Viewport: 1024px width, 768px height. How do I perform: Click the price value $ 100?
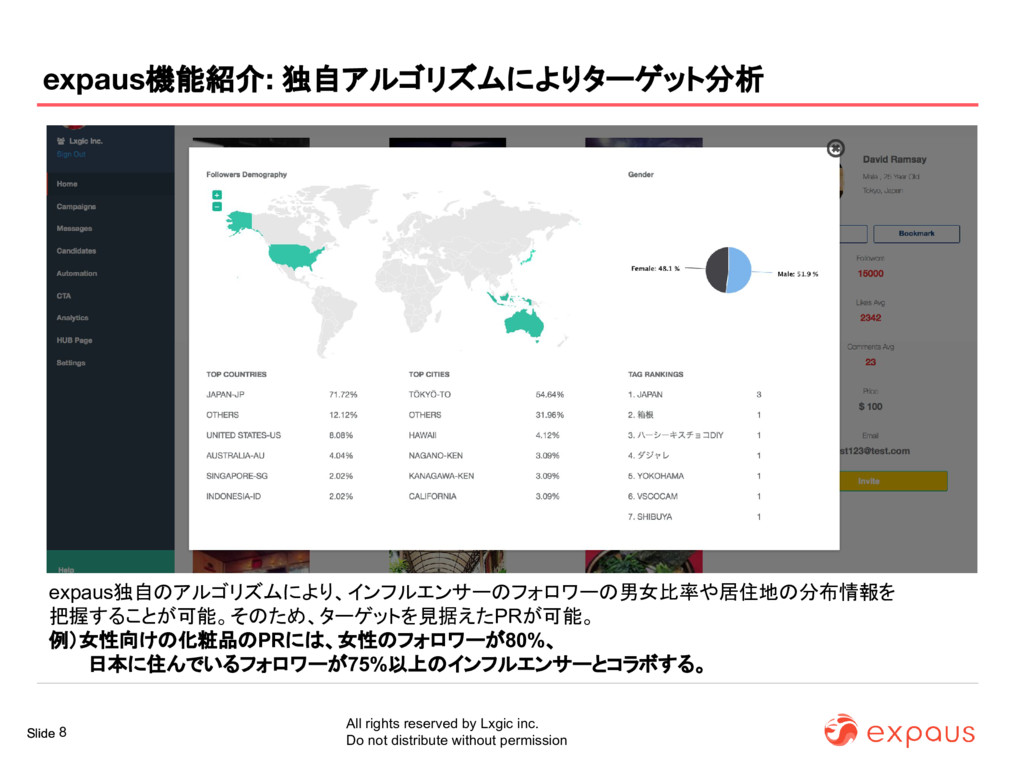point(871,406)
